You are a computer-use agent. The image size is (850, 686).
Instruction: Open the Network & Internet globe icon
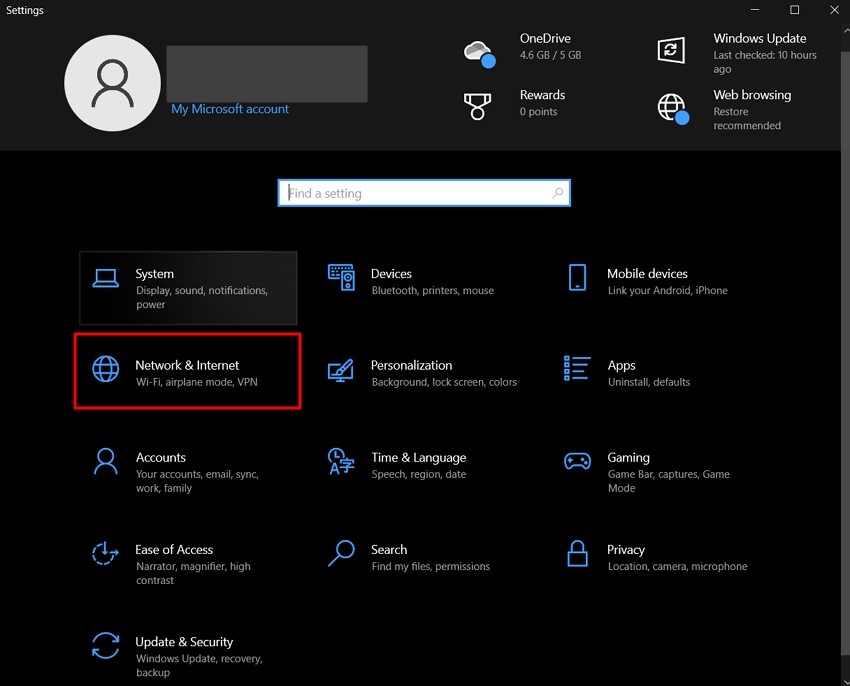click(105, 369)
